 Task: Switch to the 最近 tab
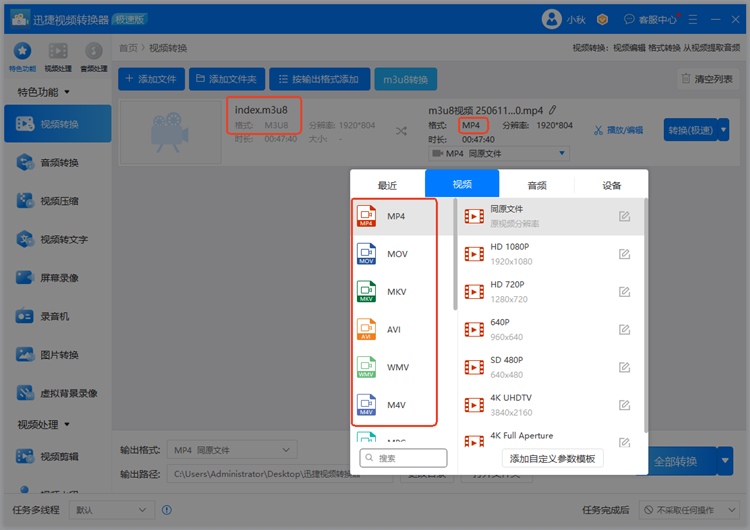387,185
